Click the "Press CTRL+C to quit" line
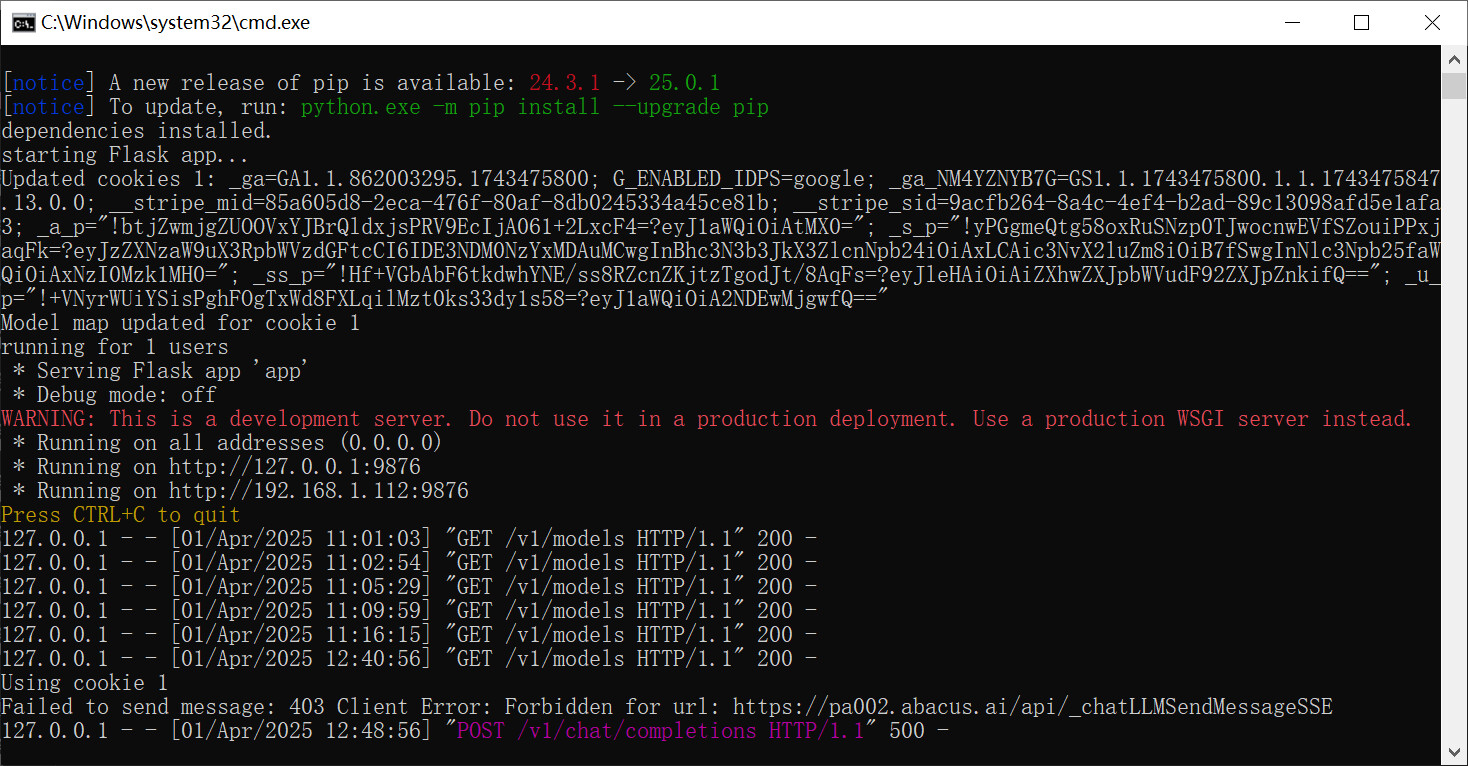Screen dimensions: 1468x766 pos(121,515)
